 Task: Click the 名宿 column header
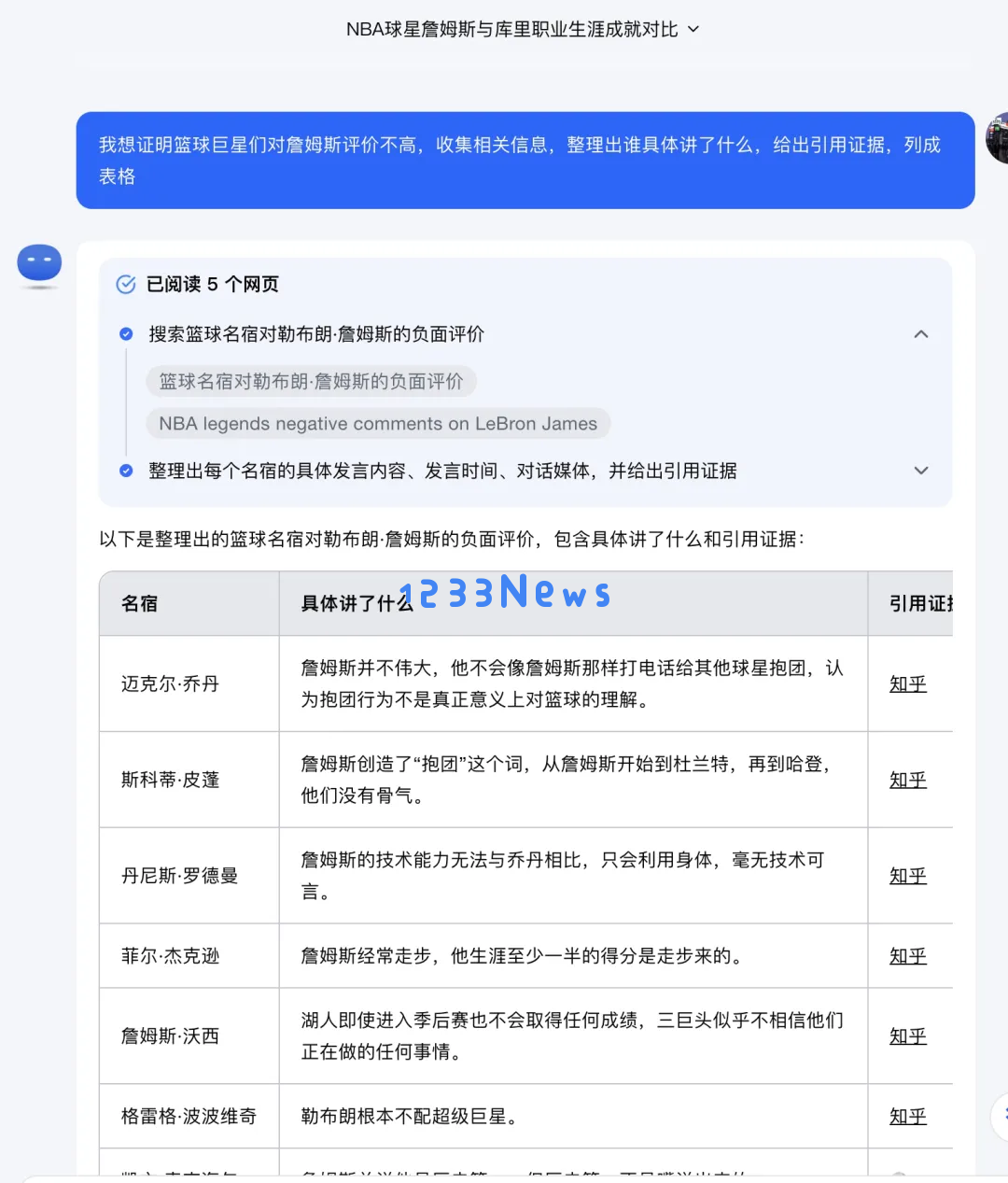click(x=189, y=604)
